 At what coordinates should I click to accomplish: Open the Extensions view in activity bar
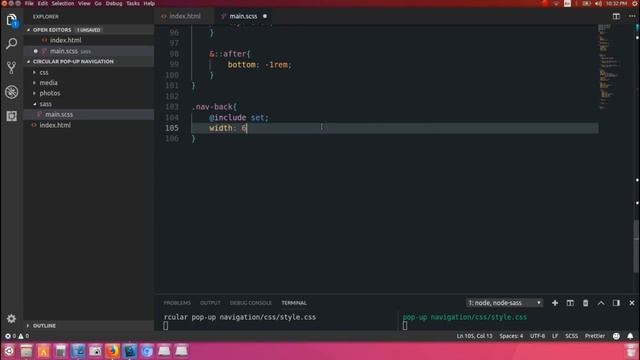click(11, 116)
